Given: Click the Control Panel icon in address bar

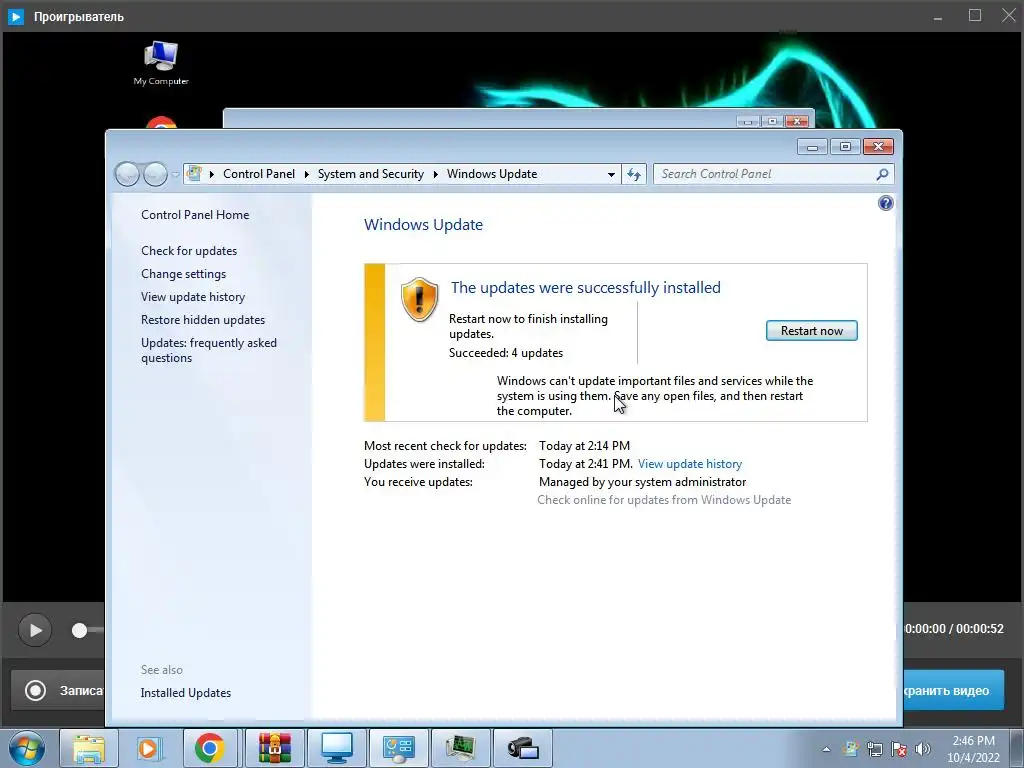Looking at the screenshot, I should click(x=194, y=174).
